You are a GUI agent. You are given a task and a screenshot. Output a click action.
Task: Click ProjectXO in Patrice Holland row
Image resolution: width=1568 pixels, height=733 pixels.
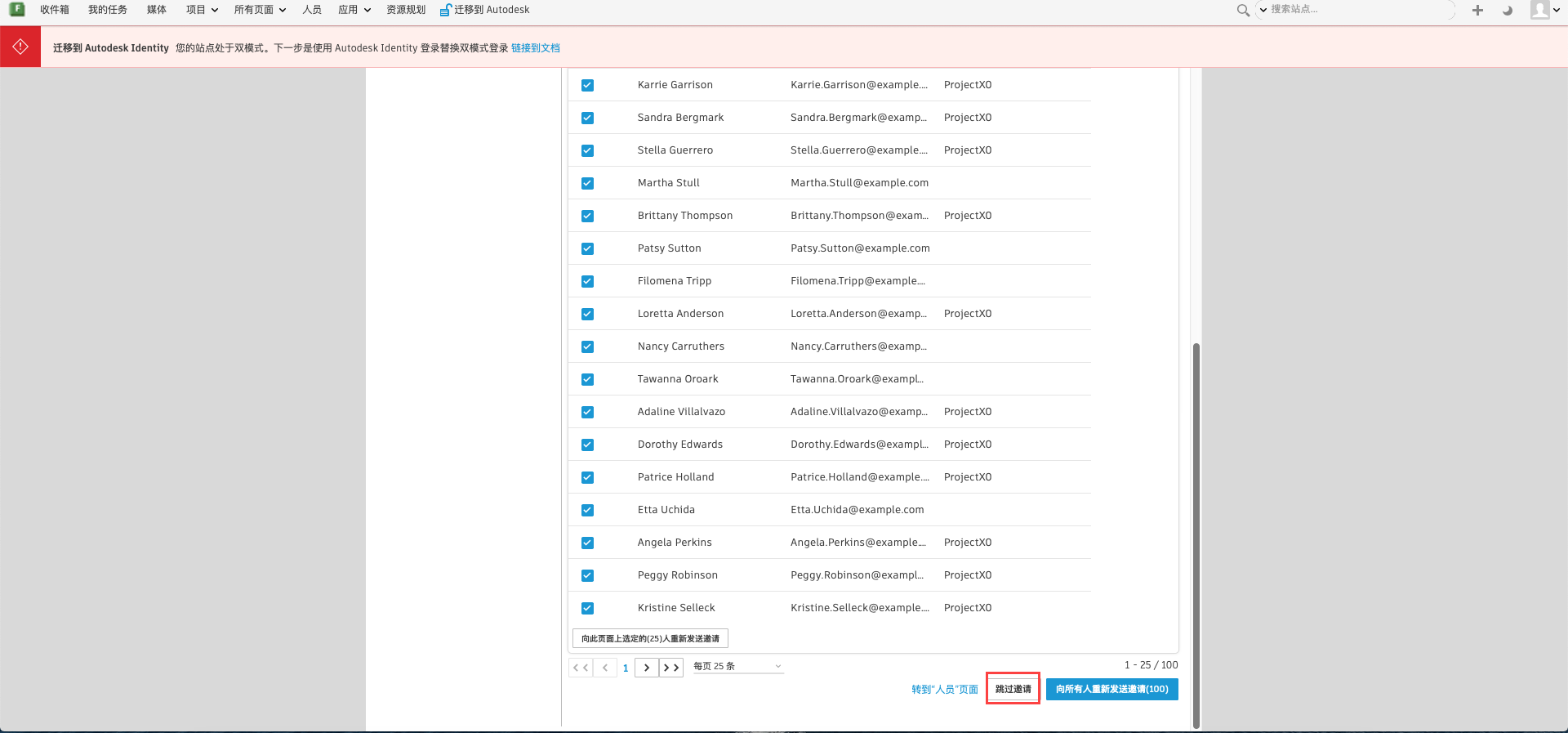968,477
